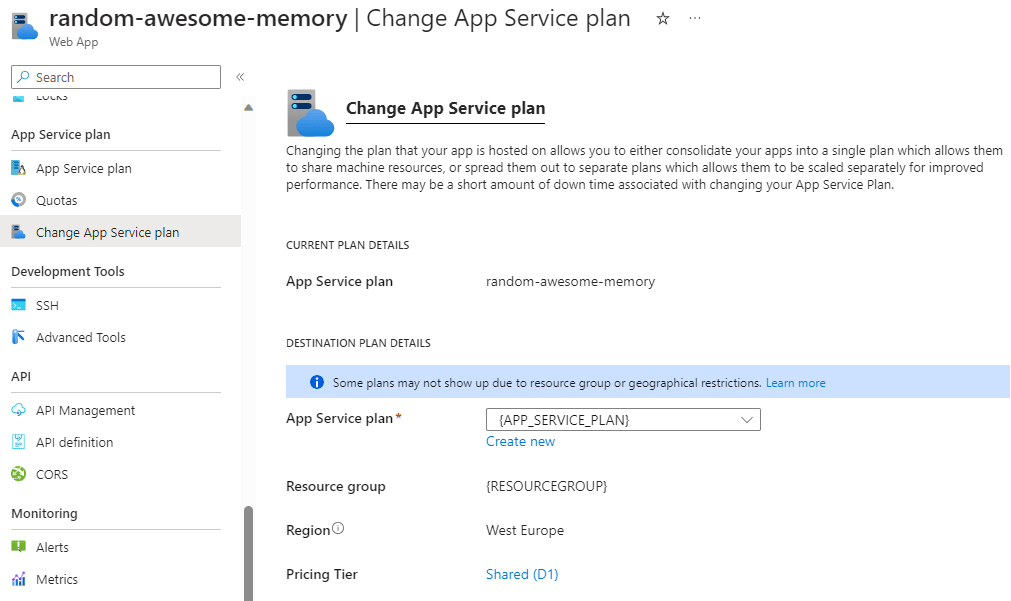1011x601 pixels.
Task: Click the Advanced Tools icon
Action: tap(19, 337)
